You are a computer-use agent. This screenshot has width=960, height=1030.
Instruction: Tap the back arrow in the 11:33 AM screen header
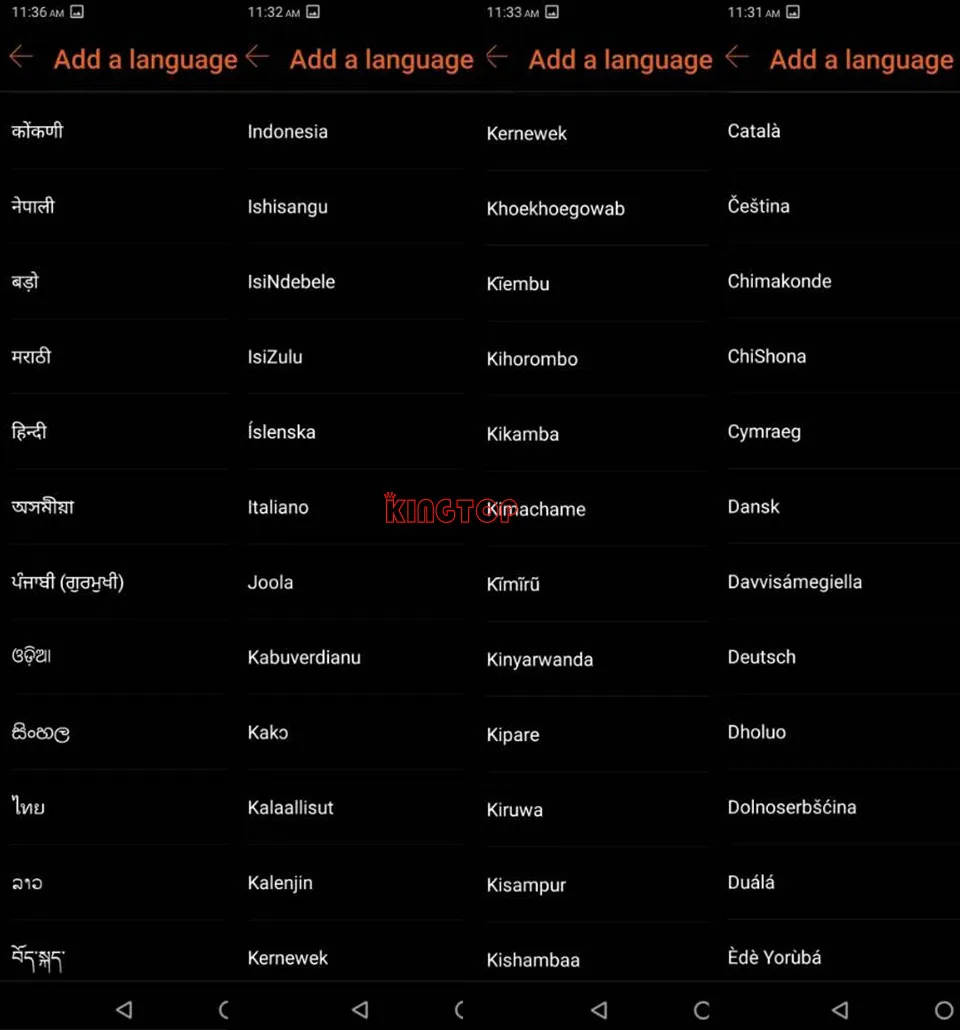(x=497, y=58)
